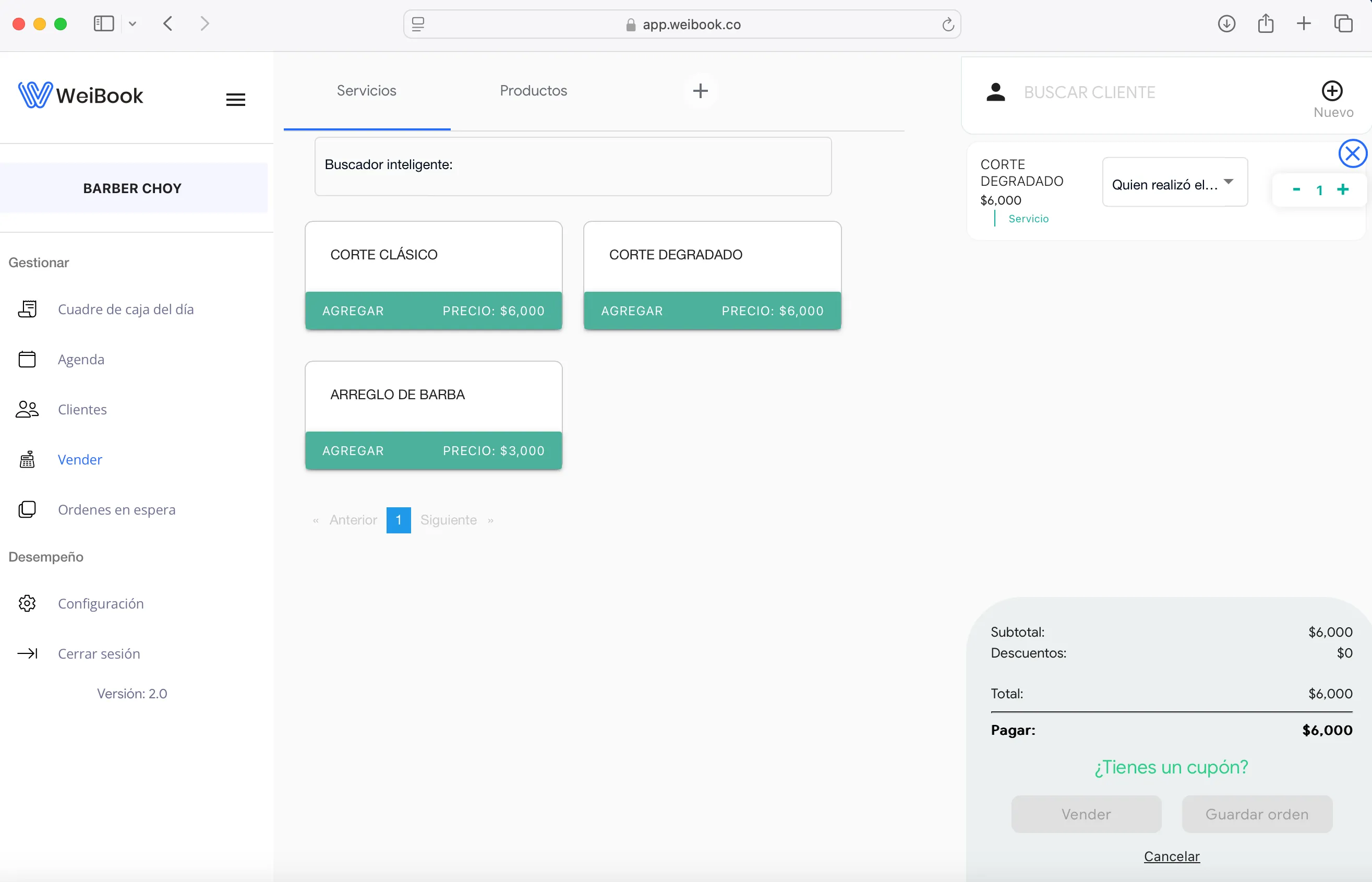1372x882 pixels.
Task: Click the Configuración gear icon
Action: tap(27, 604)
